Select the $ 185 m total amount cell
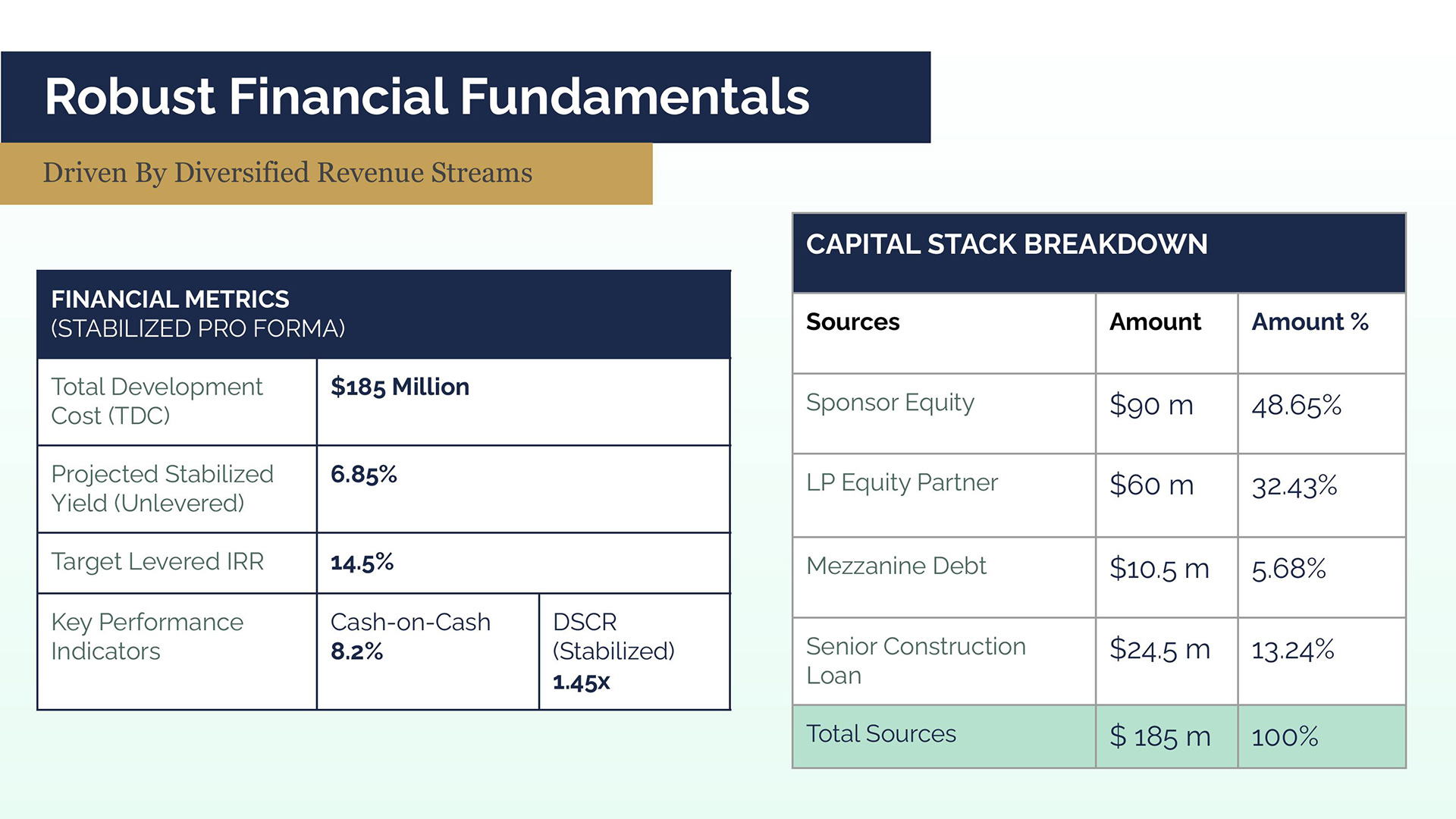Image resolution: width=1456 pixels, height=819 pixels. coord(1167,736)
